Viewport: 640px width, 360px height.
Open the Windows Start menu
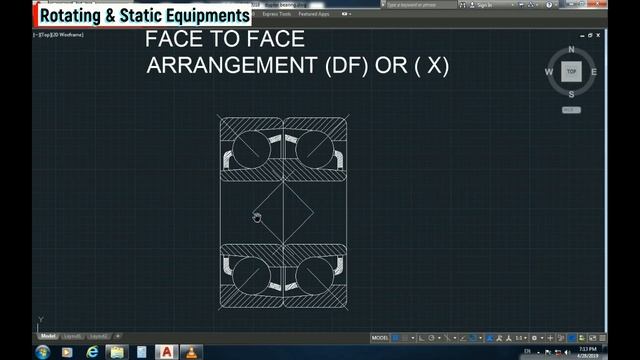[43, 352]
